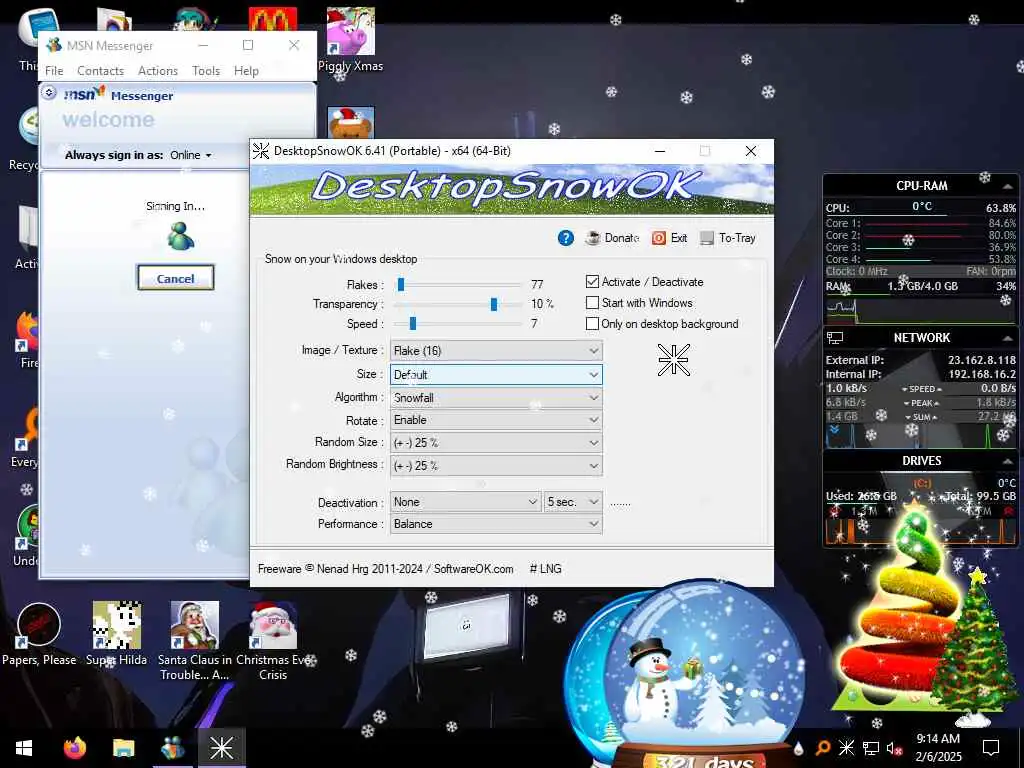The width and height of the screenshot is (1024, 768).
Task: Collapse the CPU-RAM widget section
Action: click(1006, 186)
